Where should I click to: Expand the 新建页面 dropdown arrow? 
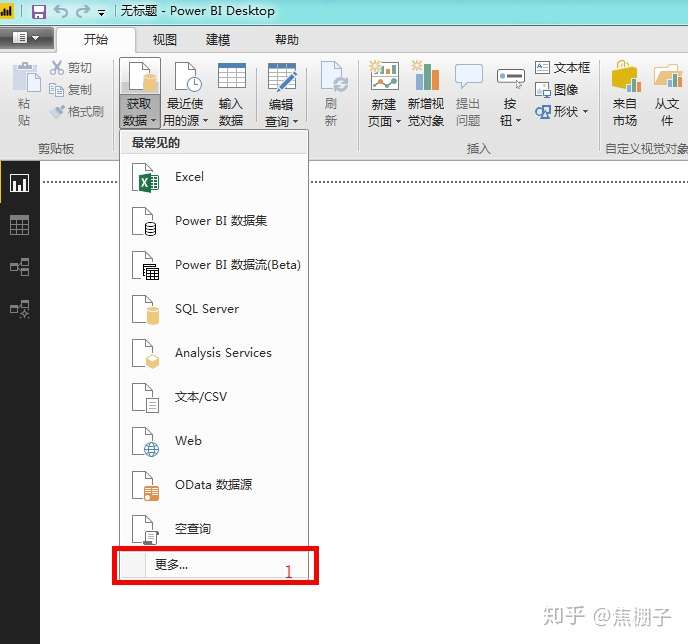pyautogui.click(x=398, y=121)
